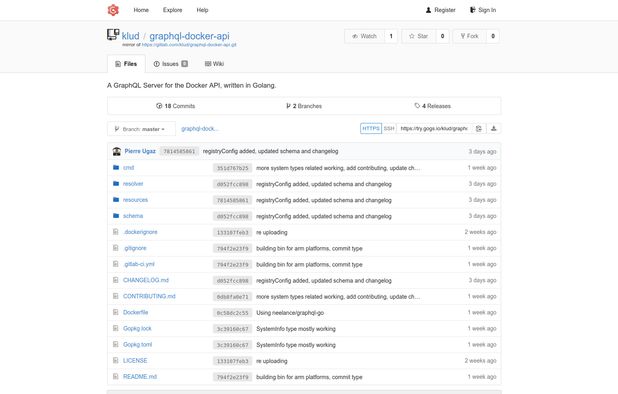Click the file icon beside README.md
Viewport: 618px width, 394px height.
pyautogui.click(x=115, y=376)
